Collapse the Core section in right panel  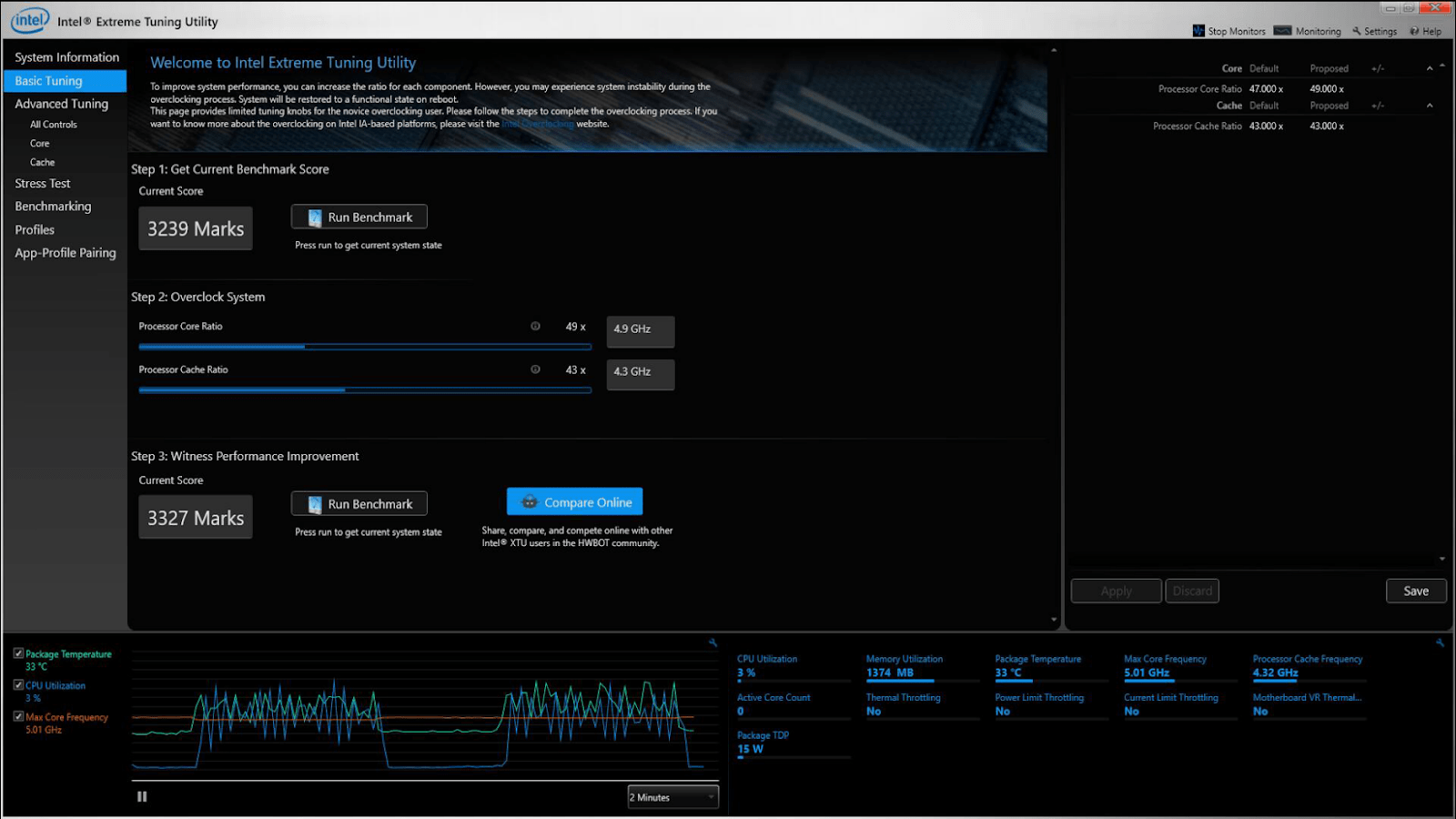tap(1428, 67)
